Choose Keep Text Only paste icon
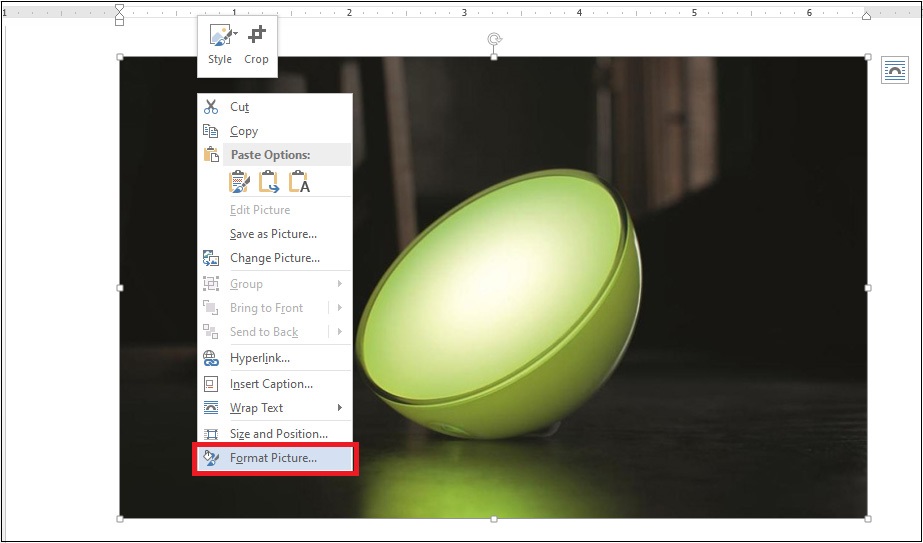This screenshot has height=543, width=923. click(300, 182)
